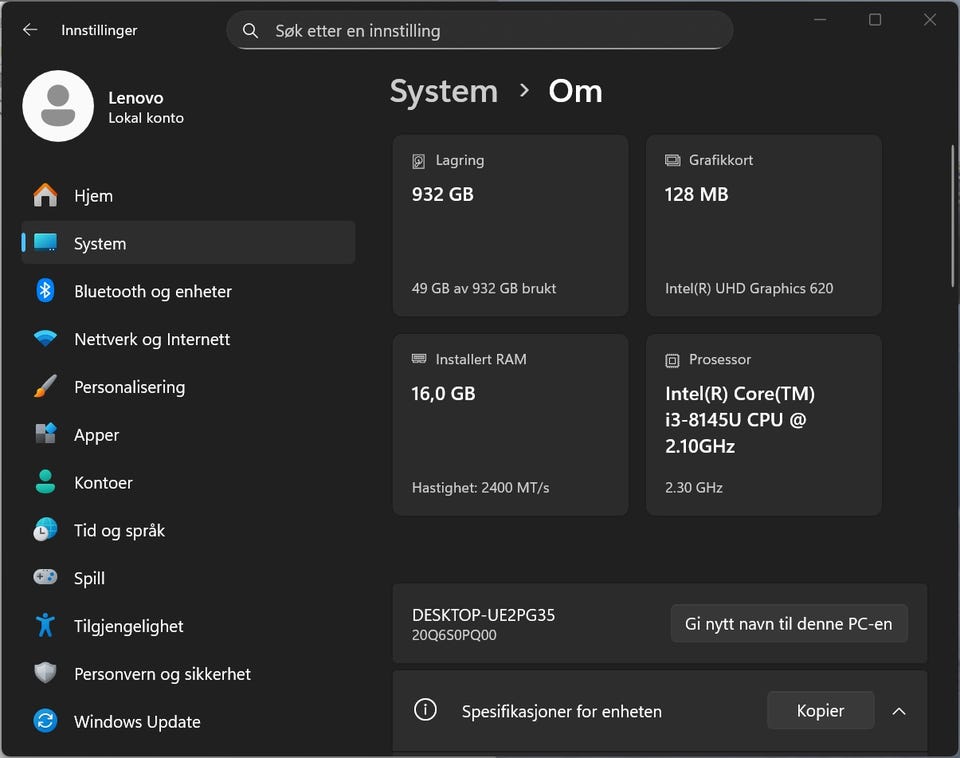Select Tid og språk in sidebar
Screen dimensions: 960x758
(119, 531)
